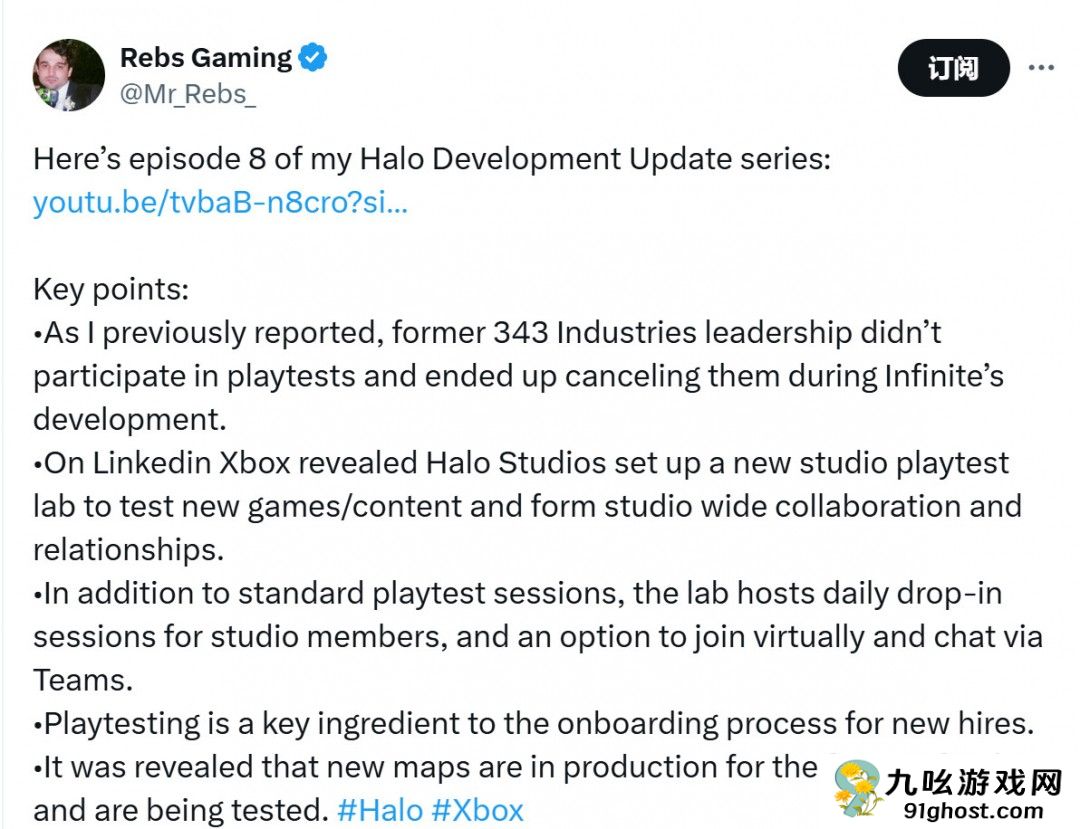Click the #Halo hashtag
The width and height of the screenshot is (1080, 829).
click(x=380, y=809)
